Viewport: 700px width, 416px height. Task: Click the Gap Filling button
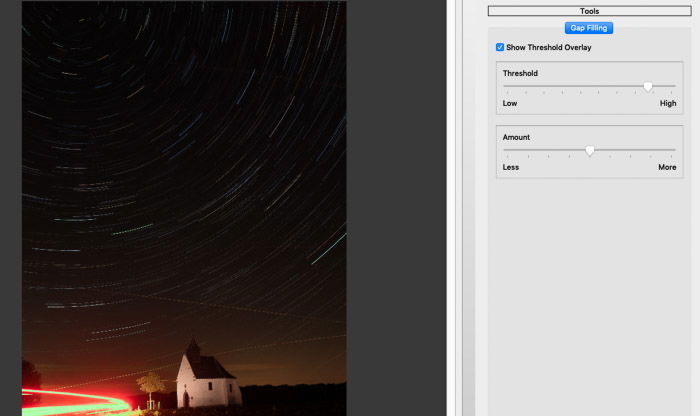588,28
